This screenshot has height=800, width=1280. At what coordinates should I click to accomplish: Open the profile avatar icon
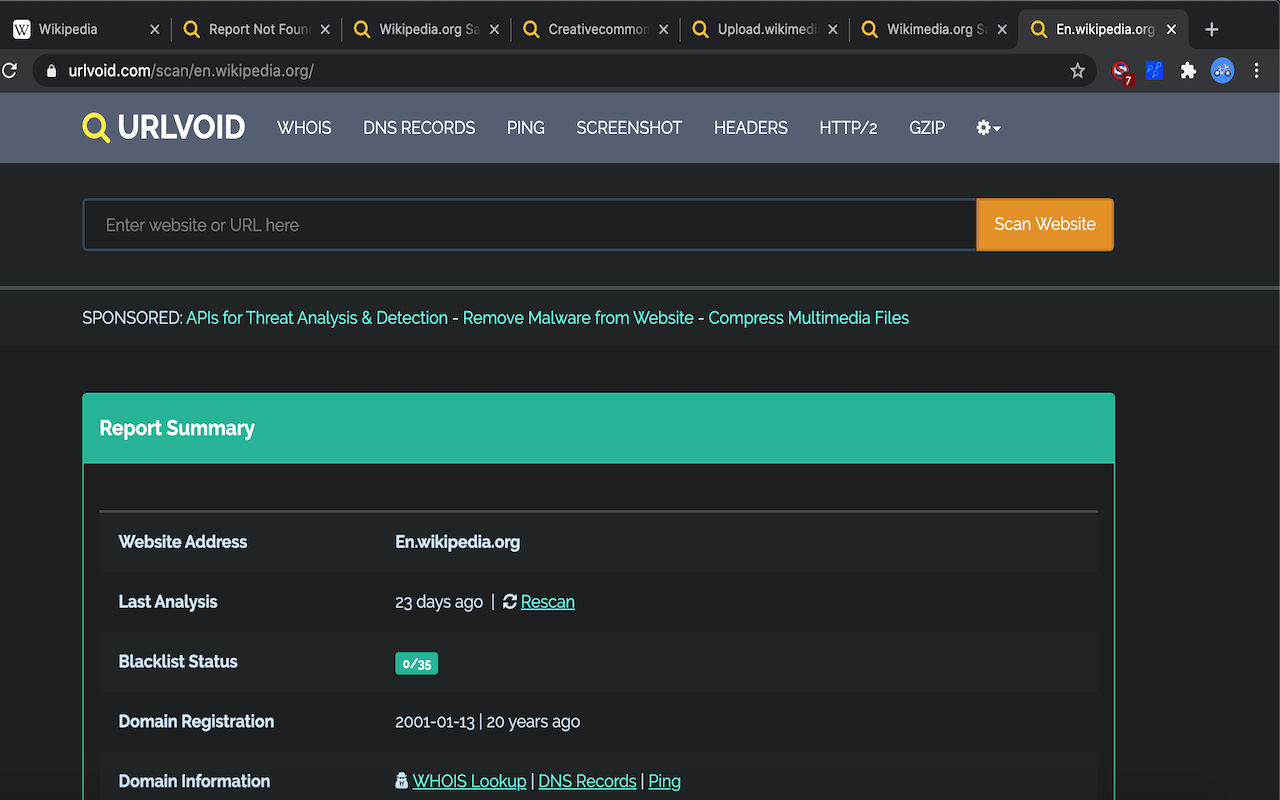click(1222, 71)
